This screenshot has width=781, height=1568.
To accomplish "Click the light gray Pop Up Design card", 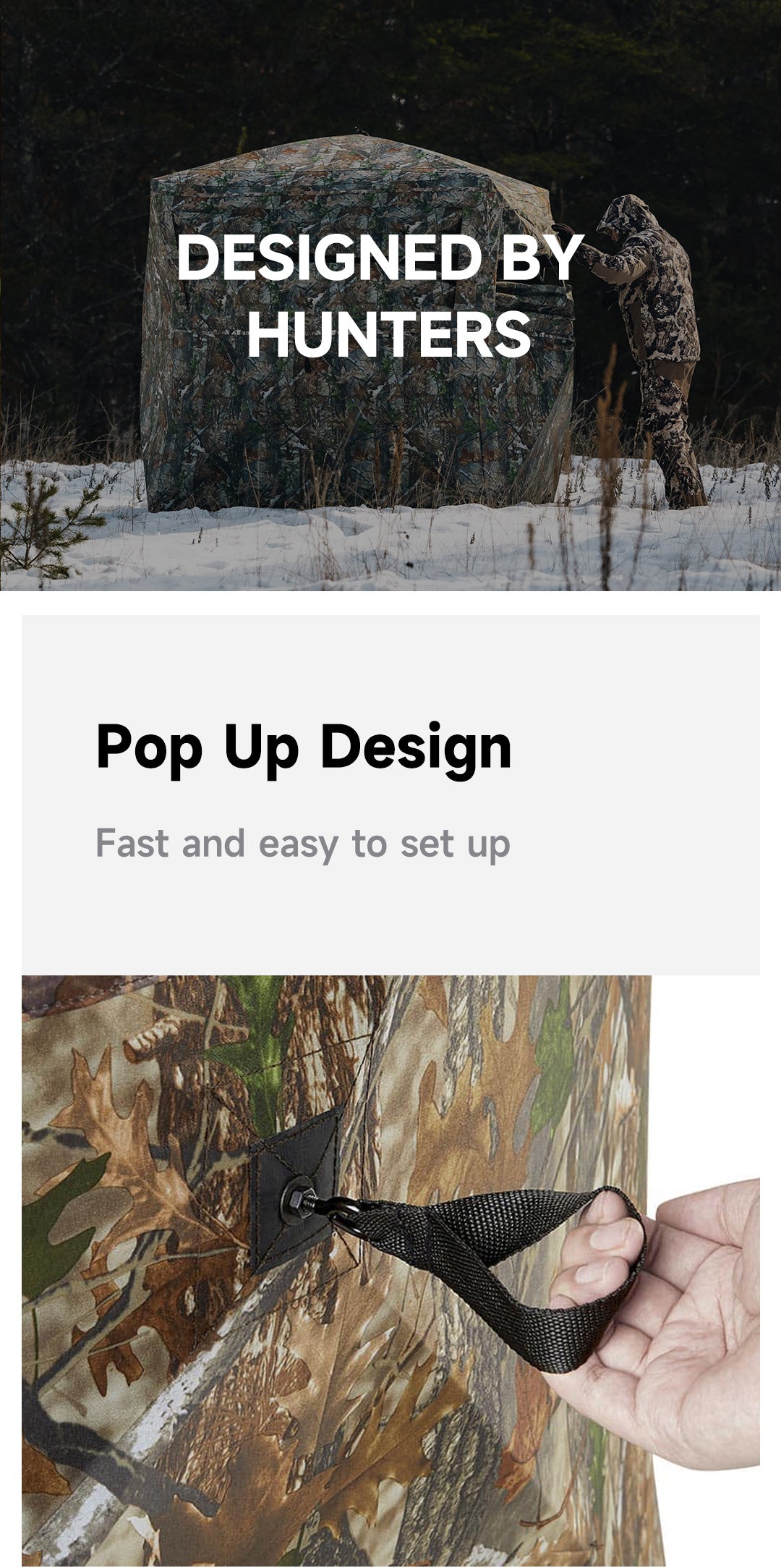I will click(x=390, y=794).
